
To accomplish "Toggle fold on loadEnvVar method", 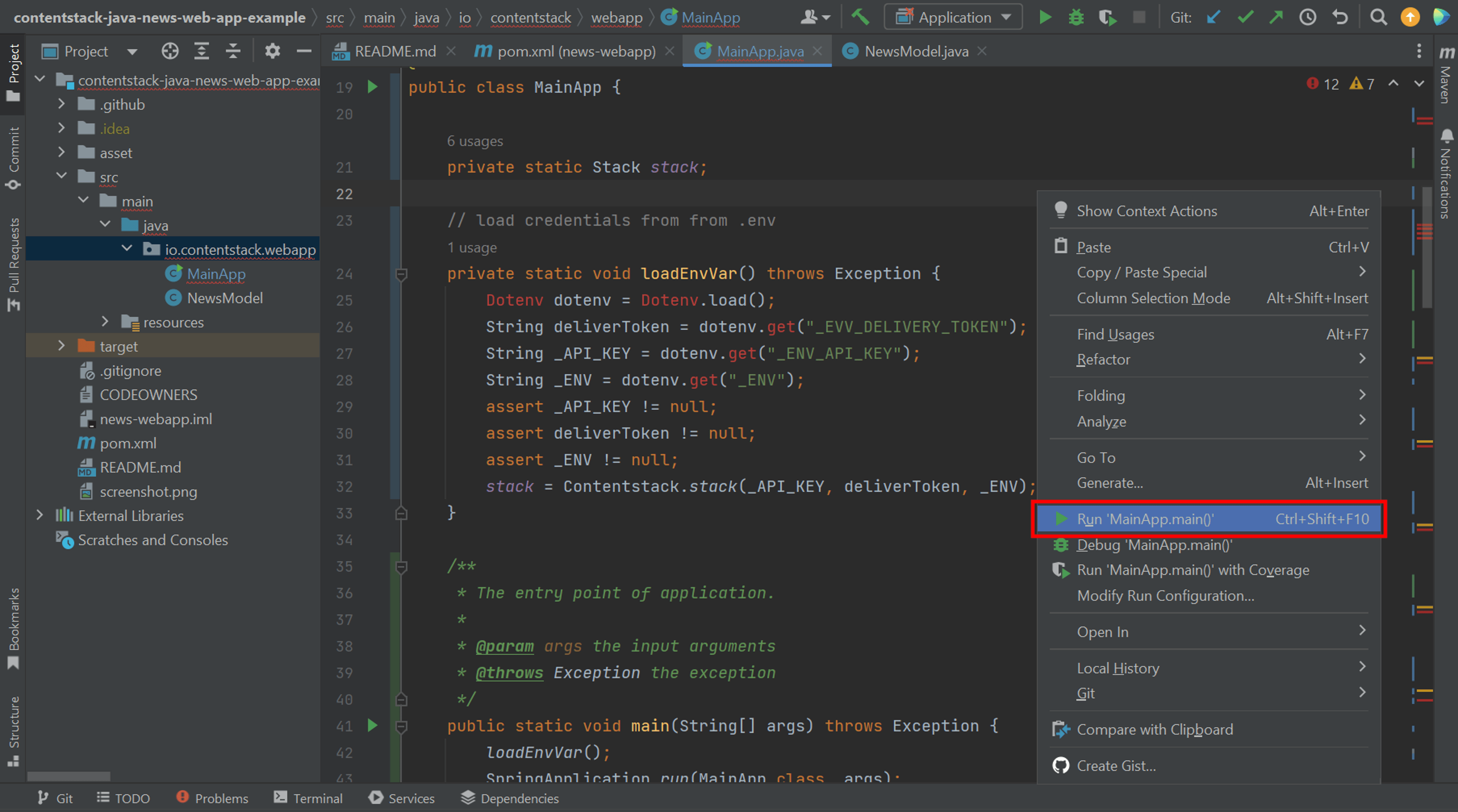I will pos(401,274).
